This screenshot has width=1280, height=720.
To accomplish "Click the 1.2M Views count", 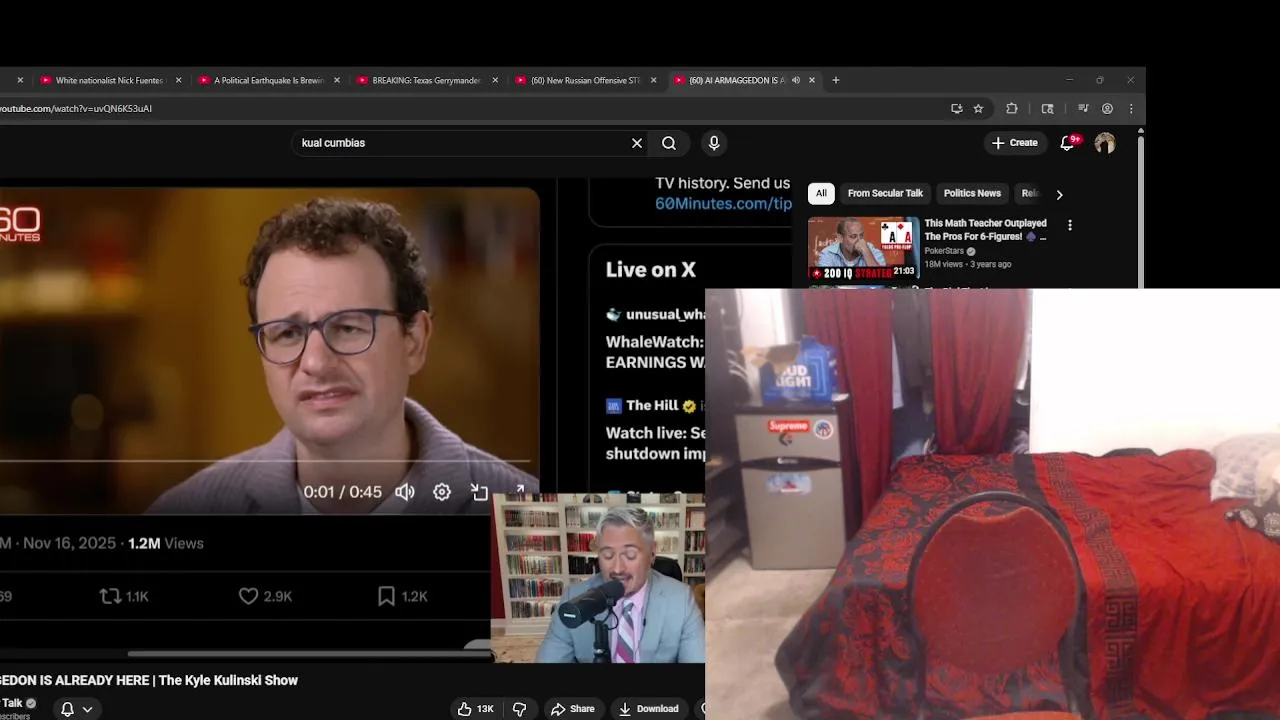I will [165, 543].
